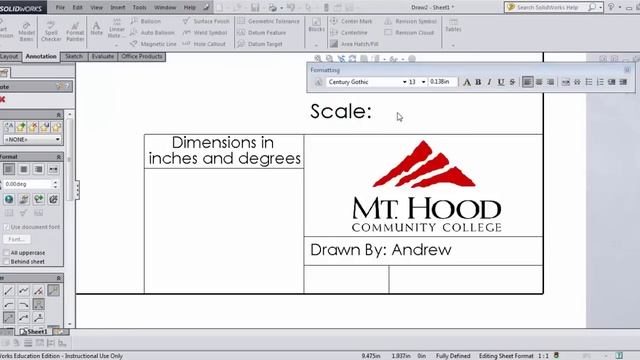Center align text in Formatting toolbar

point(539,82)
